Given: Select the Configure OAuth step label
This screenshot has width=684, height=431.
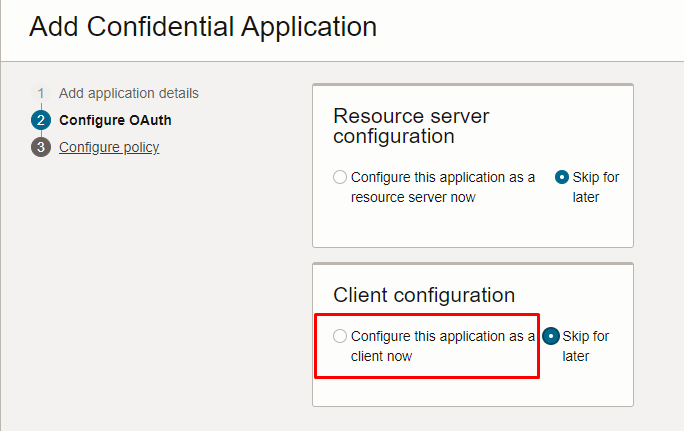Looking at the screenshot, I should 115,120.
